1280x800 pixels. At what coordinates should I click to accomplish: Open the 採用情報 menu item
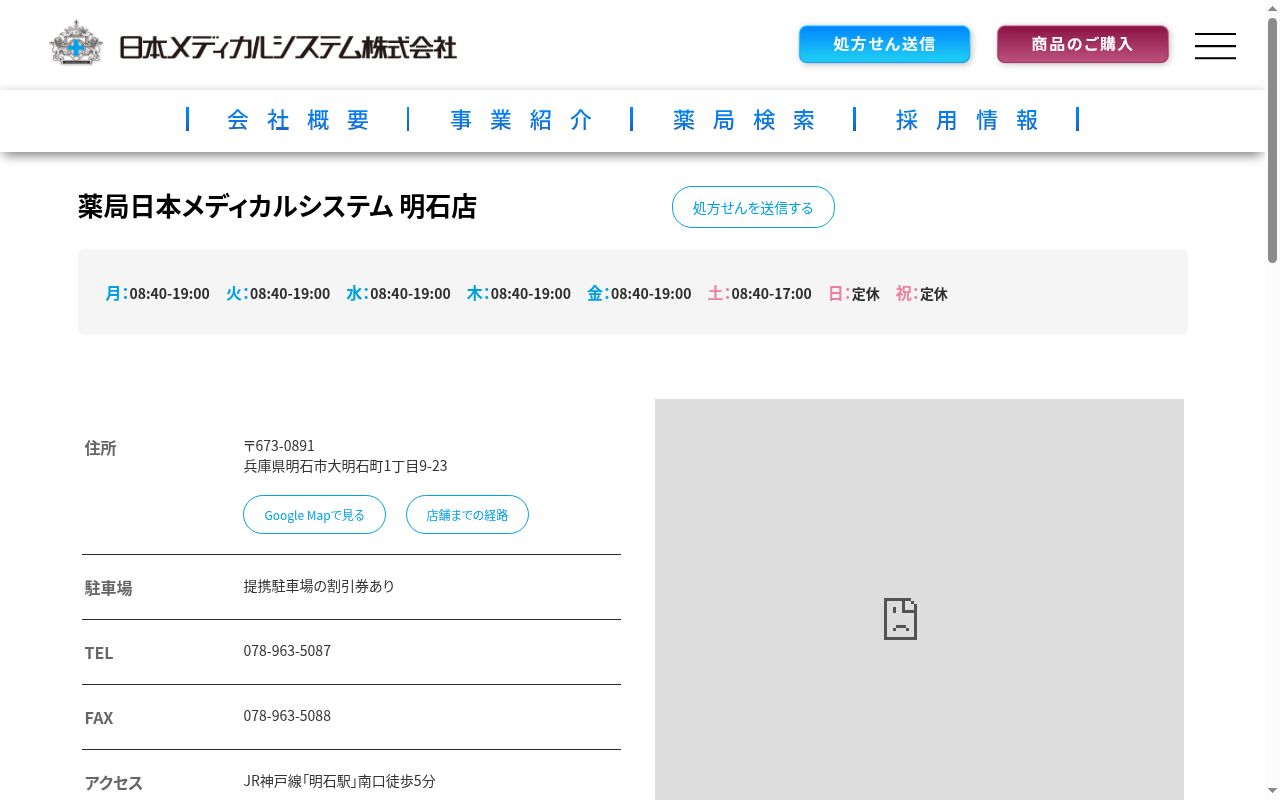click(x=968, y=120)
